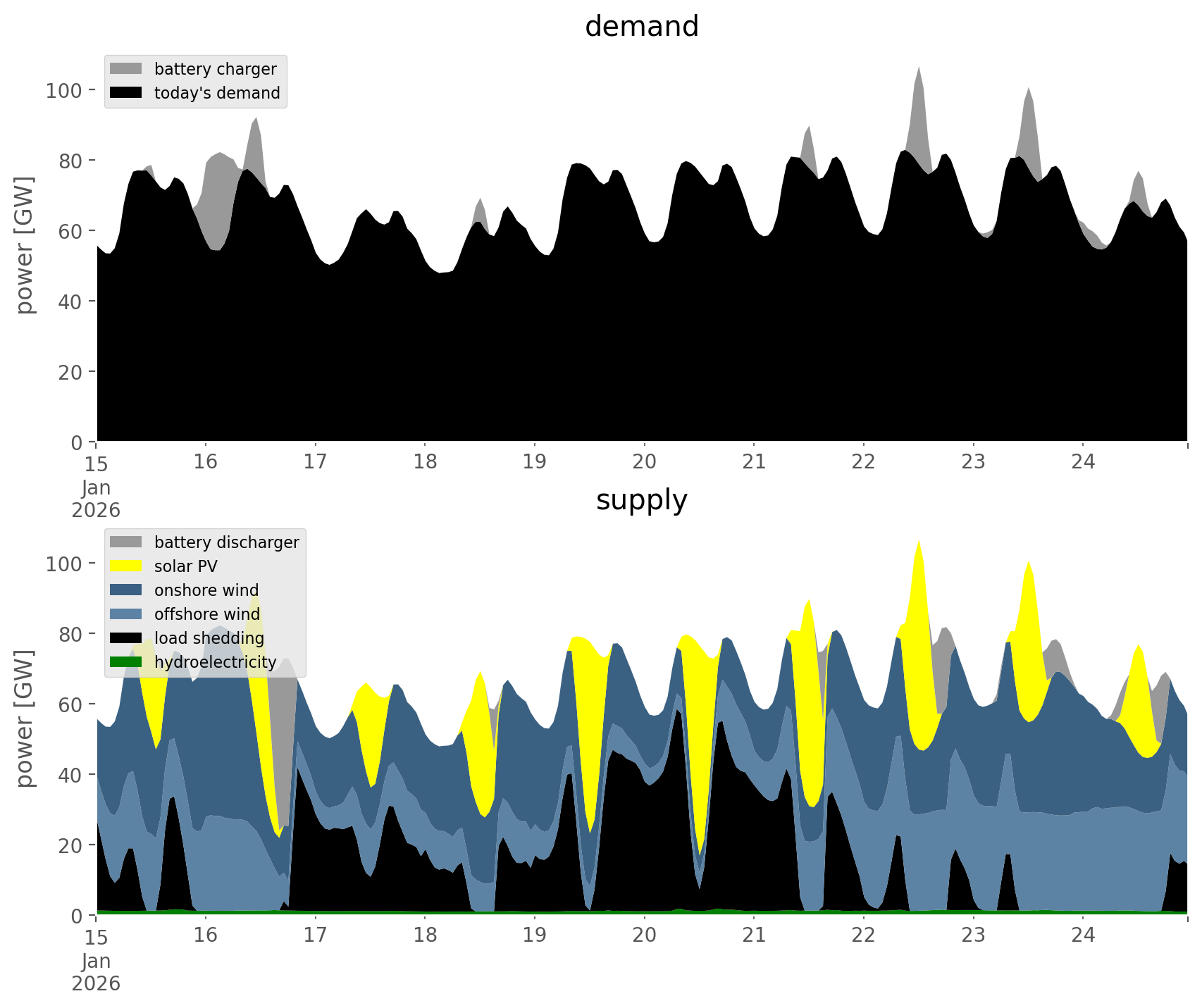Click date tick 17 on the supply chart
Screen dimensions: 1202x1008
click(x=315, y=935)
